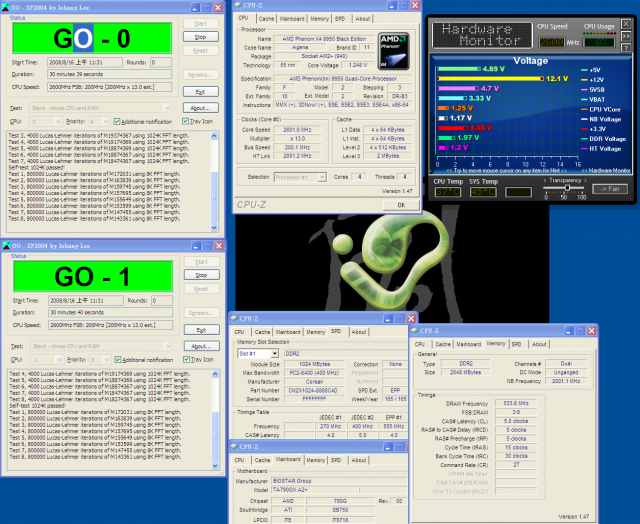The width and height of the screenshot is (640, 524).
Task: Select +5V legend marker in Hardware Monitor
Action: 584,70
